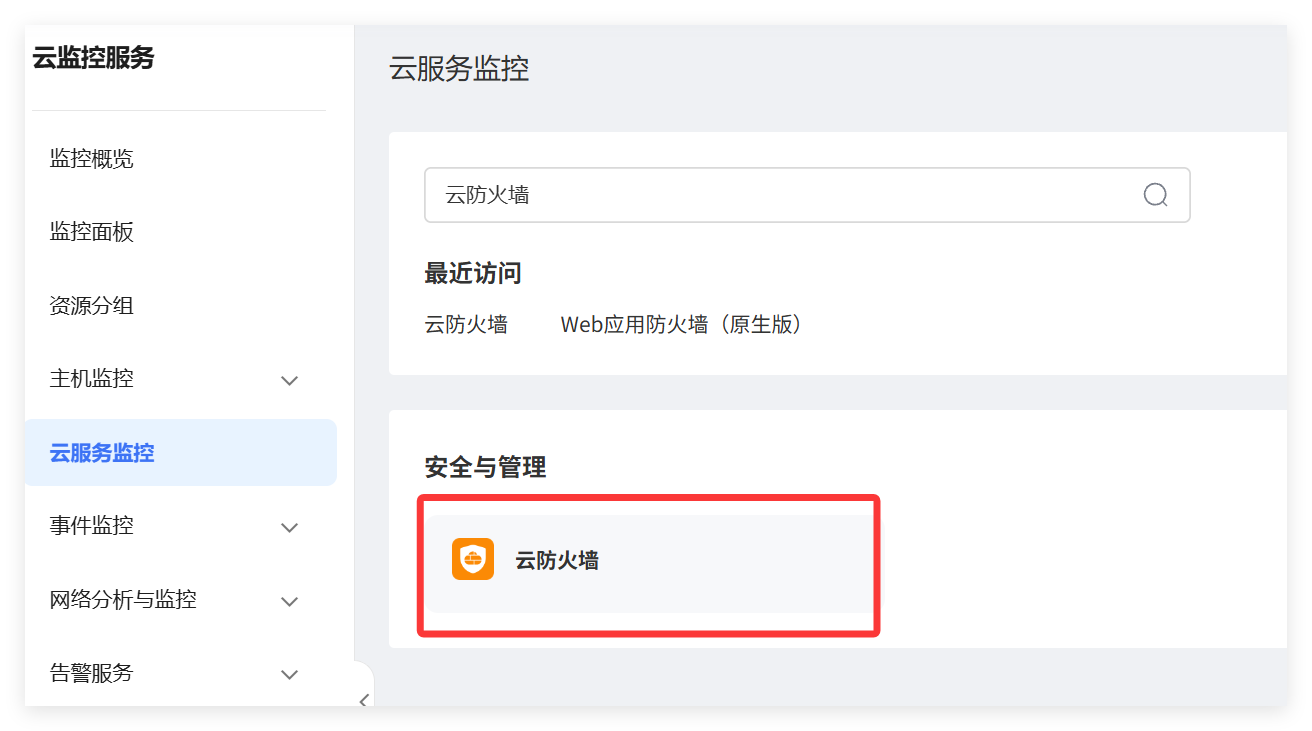
Task: Expand the 事件监控 chevron
Action: point(290,527)
